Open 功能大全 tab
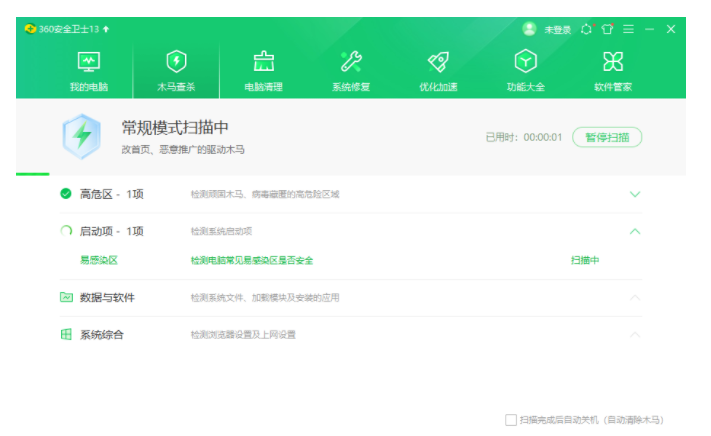The image size is (711, 436). (x=526, y=71)
